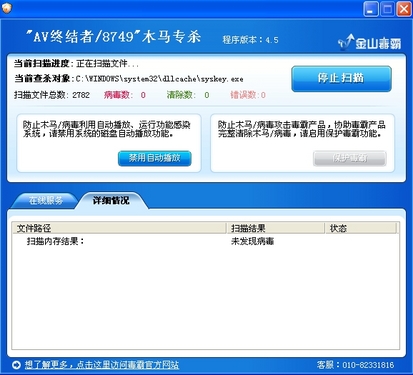Close the trojan killer window
The height and width of the screenshot is (375, 413).
click(404, 8)
